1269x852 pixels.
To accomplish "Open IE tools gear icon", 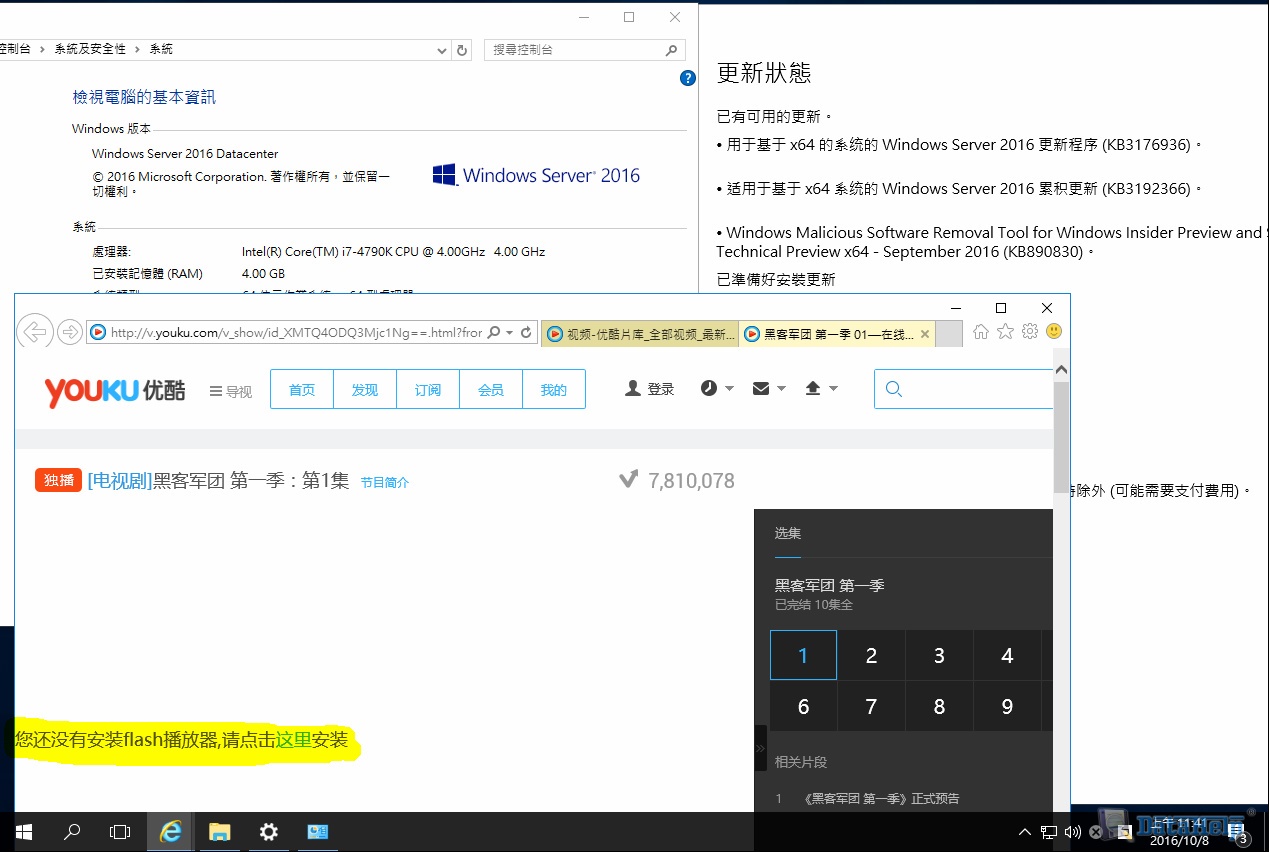I will tap(1029, 332).
